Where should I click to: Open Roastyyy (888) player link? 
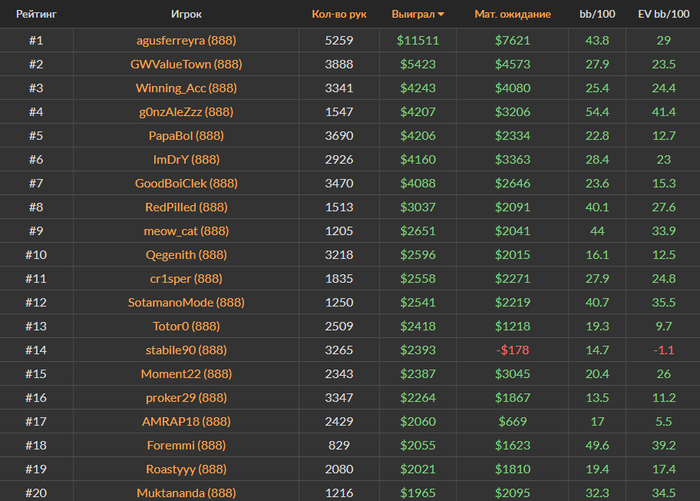186,469
